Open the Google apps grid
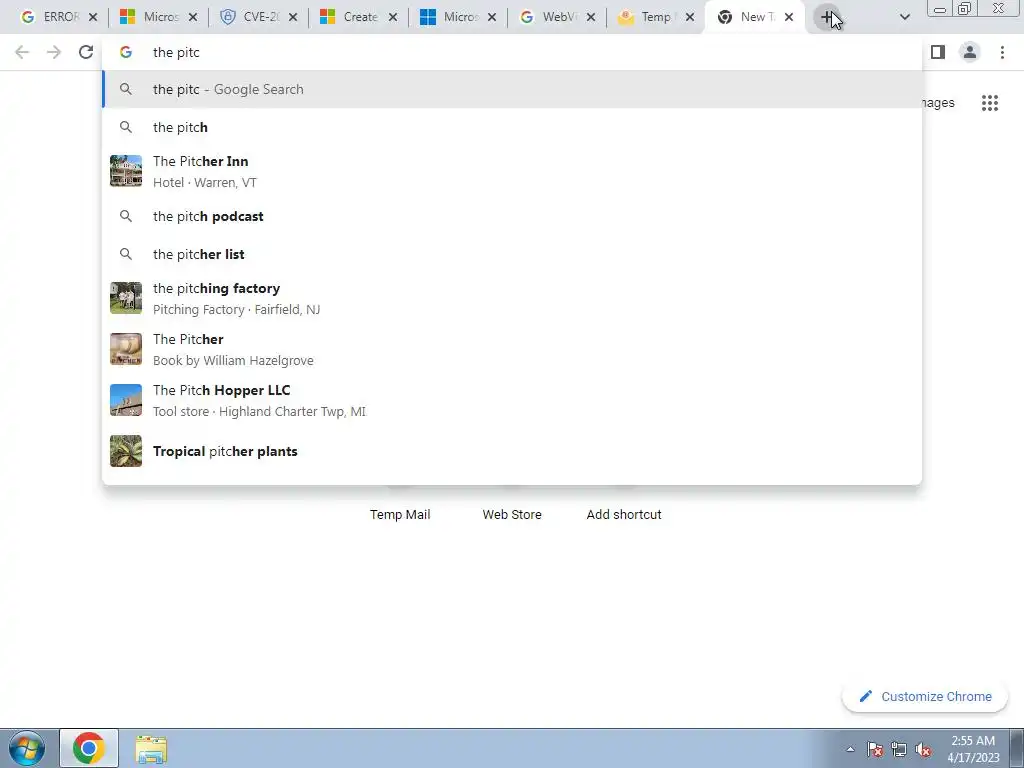This screenshot has height=768, width=1024. pyautogui.click(x=990, y=103)
